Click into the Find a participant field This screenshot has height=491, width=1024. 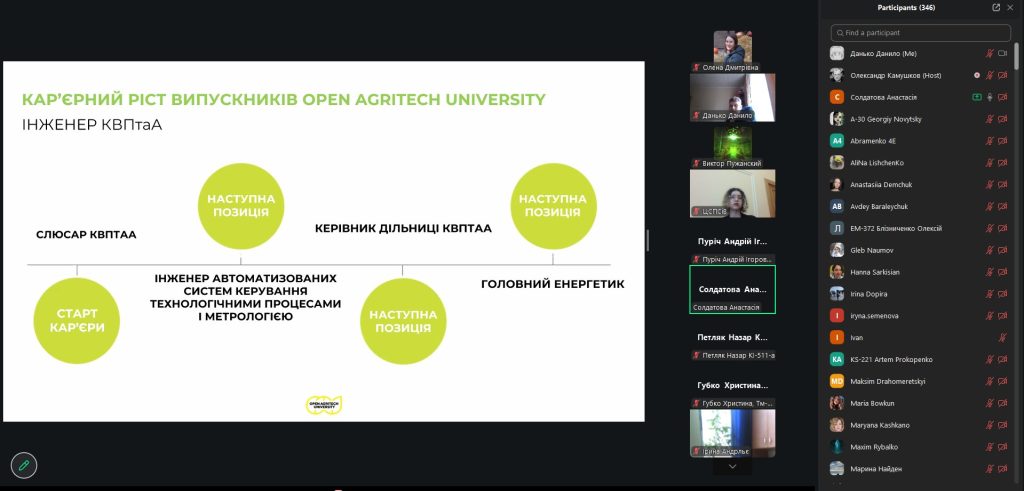pyautogui.click(x=921, y=33)
